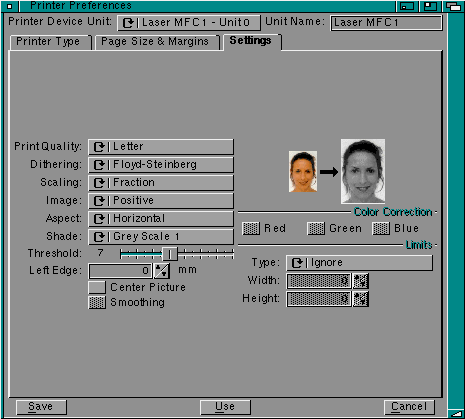
Task: Enable the Center Picture checkbox
Action: [97, 288]
